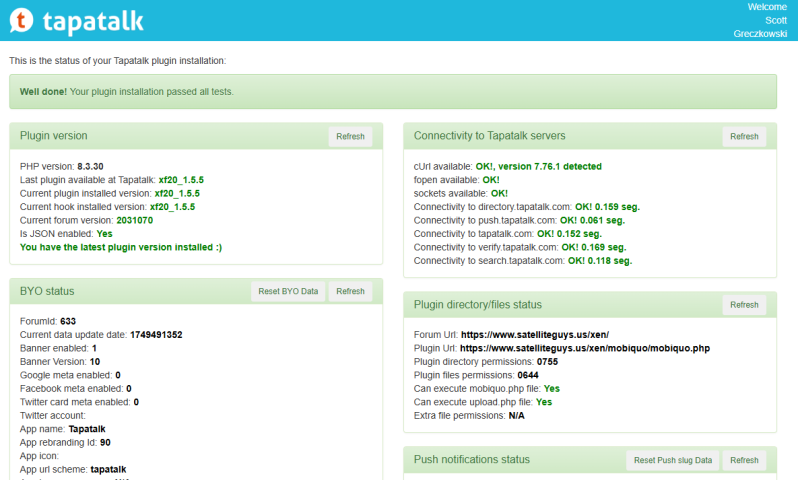Click the Plugin version panel heading
The height and width of the screenshot is (480, 798).
(x=53, y=136)
